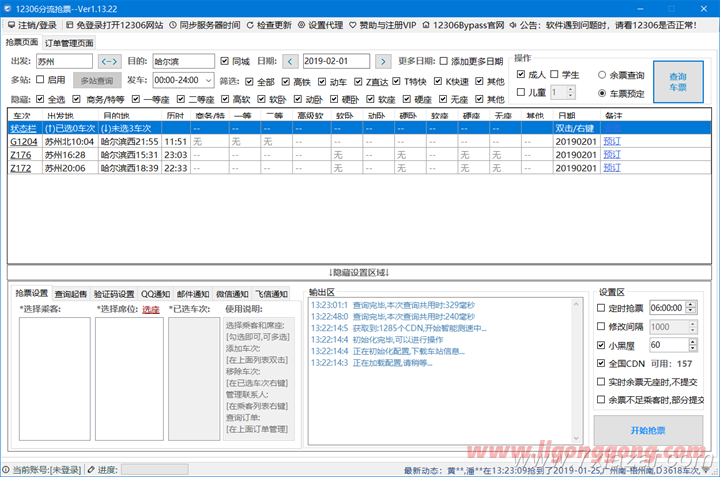
Task: Switch to QQ通知 tab
Action: coord(155,294)
